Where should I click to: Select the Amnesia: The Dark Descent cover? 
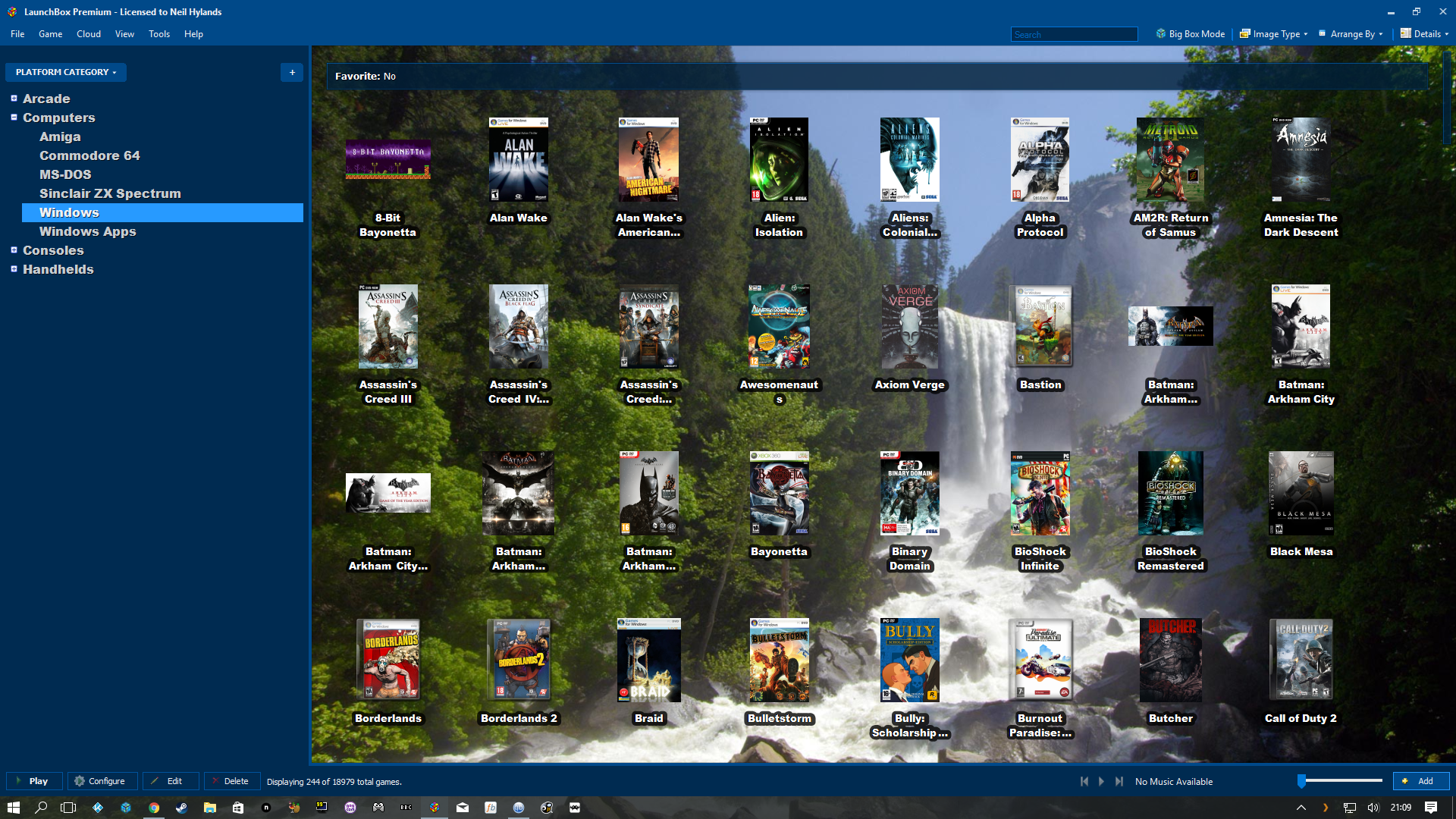(1301, 159)
